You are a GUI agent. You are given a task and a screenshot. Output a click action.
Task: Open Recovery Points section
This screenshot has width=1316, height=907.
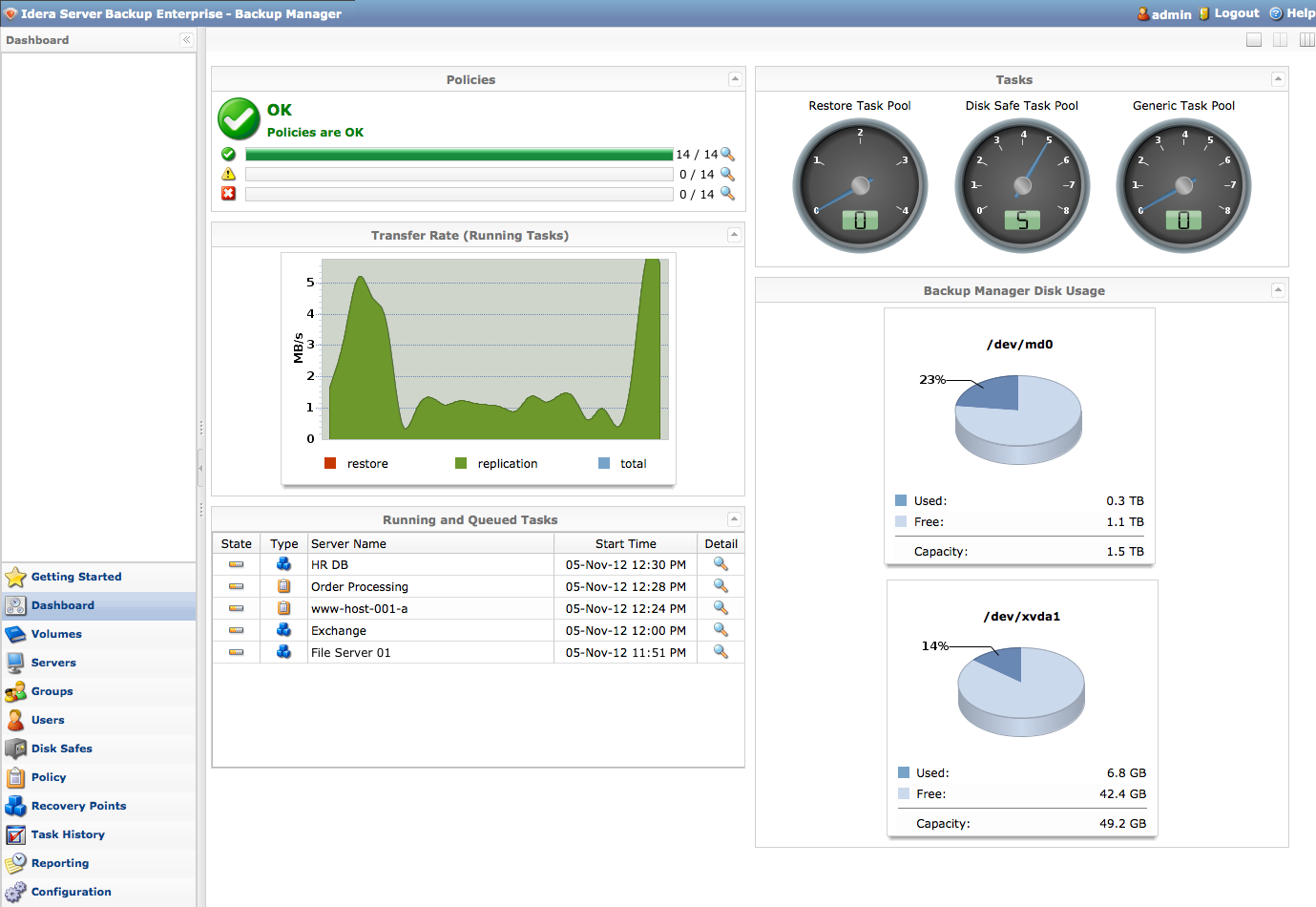tap(78, 806)
